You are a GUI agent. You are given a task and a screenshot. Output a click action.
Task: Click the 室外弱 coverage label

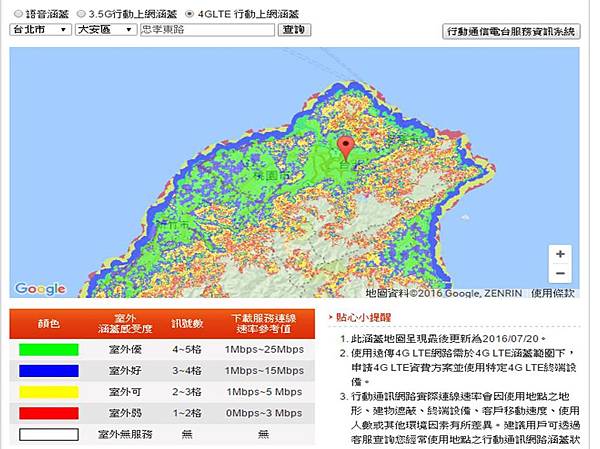(125, 413)
